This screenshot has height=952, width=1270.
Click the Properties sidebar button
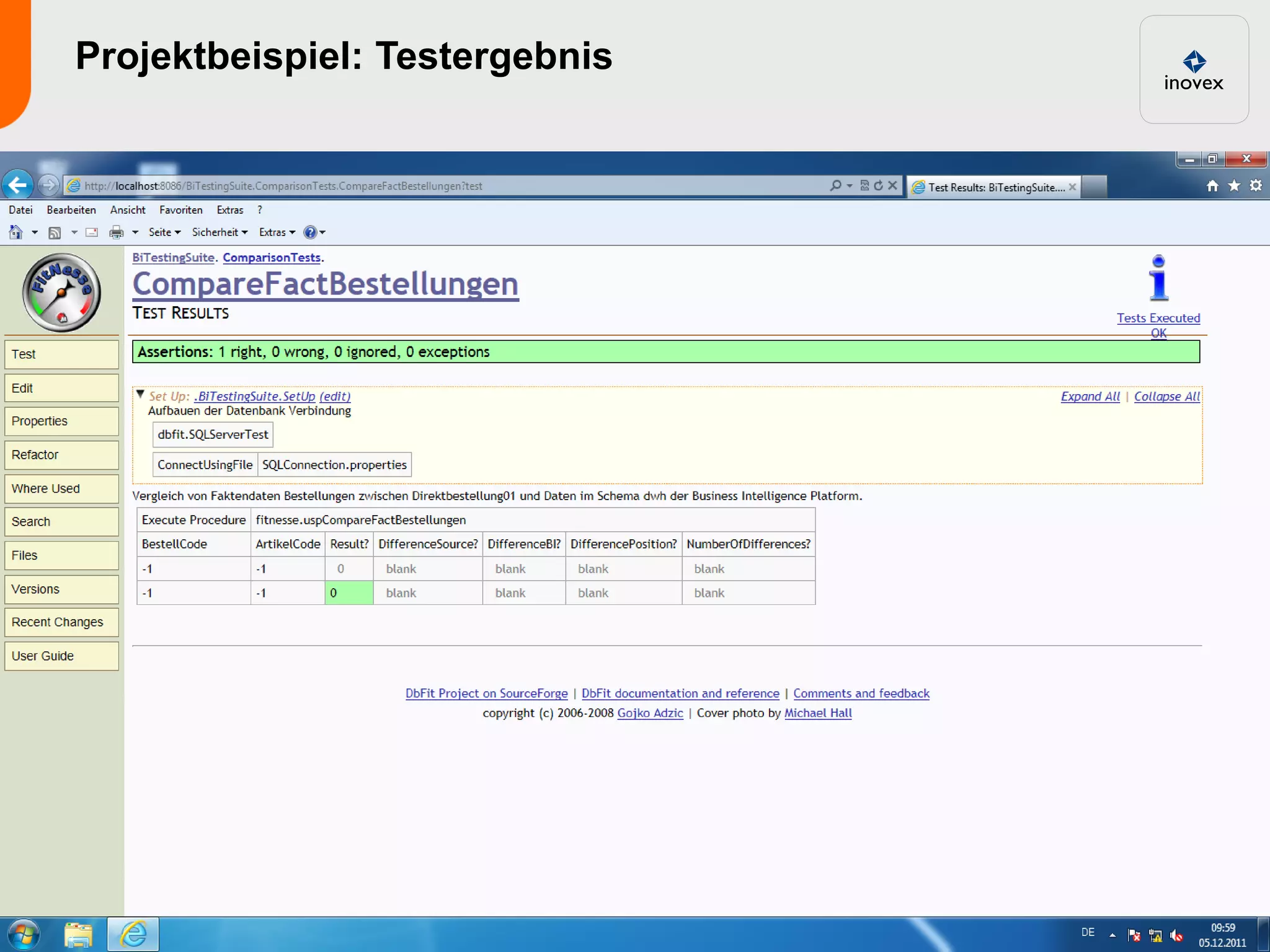pos(61,421)
